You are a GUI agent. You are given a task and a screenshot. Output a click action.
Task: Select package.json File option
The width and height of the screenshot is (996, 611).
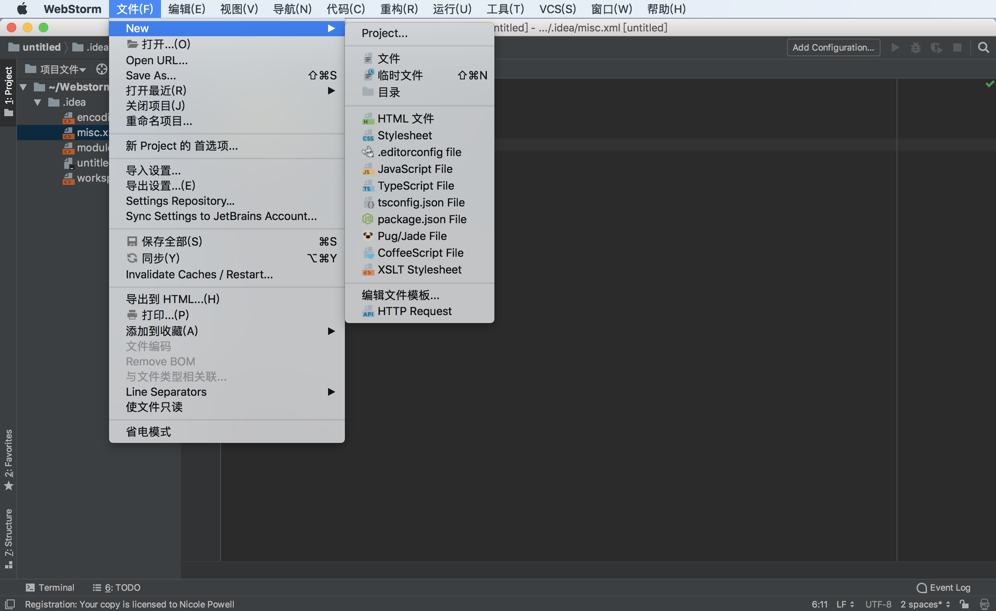pos(419,219)
